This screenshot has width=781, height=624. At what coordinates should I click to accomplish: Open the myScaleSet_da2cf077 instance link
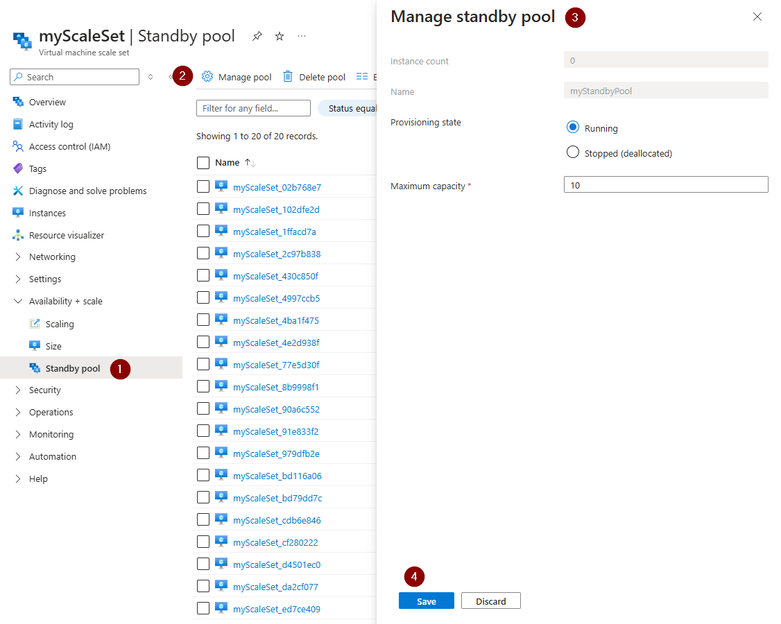coord(275,587)
